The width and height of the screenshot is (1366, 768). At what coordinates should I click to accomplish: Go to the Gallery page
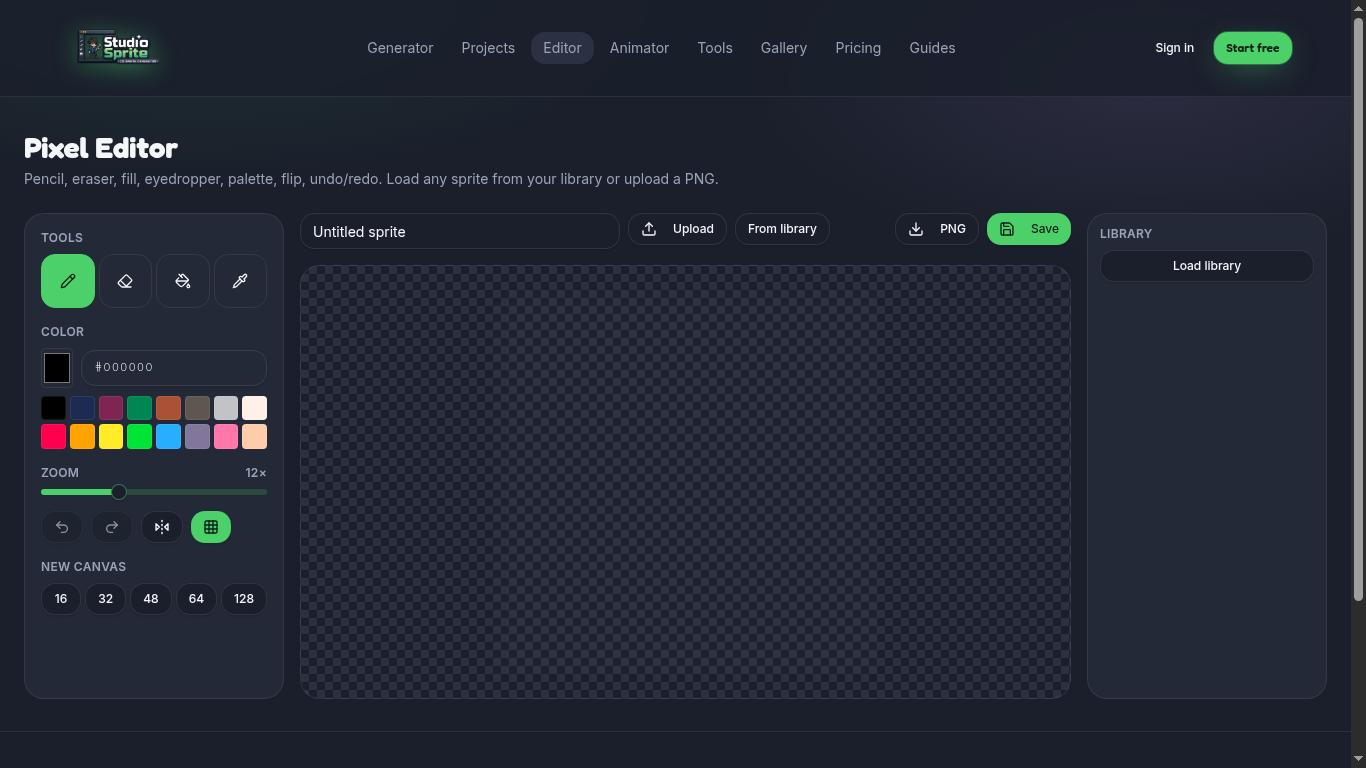783,48
